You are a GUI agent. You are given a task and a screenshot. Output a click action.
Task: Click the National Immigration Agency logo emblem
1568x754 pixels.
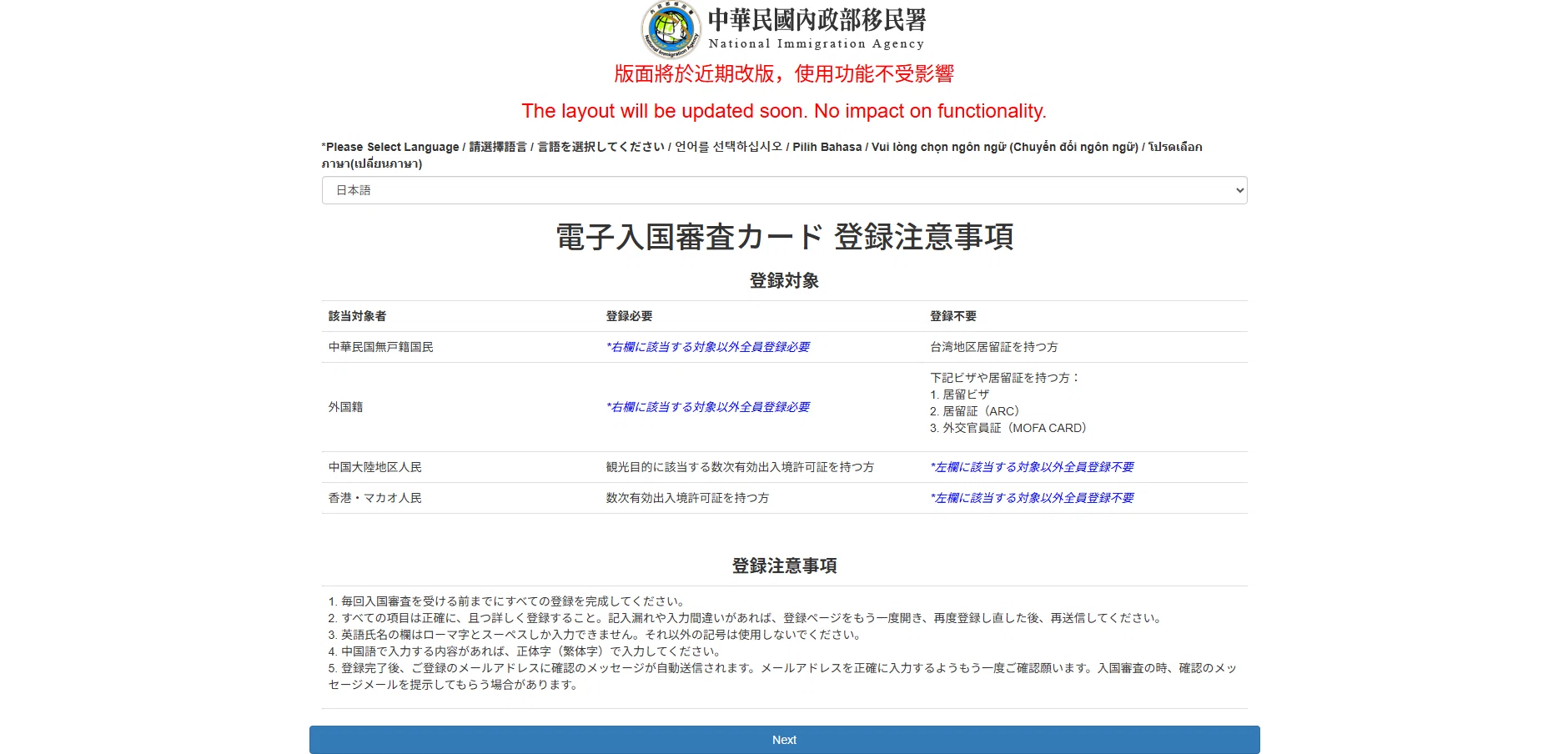click(x=671, y=29)
